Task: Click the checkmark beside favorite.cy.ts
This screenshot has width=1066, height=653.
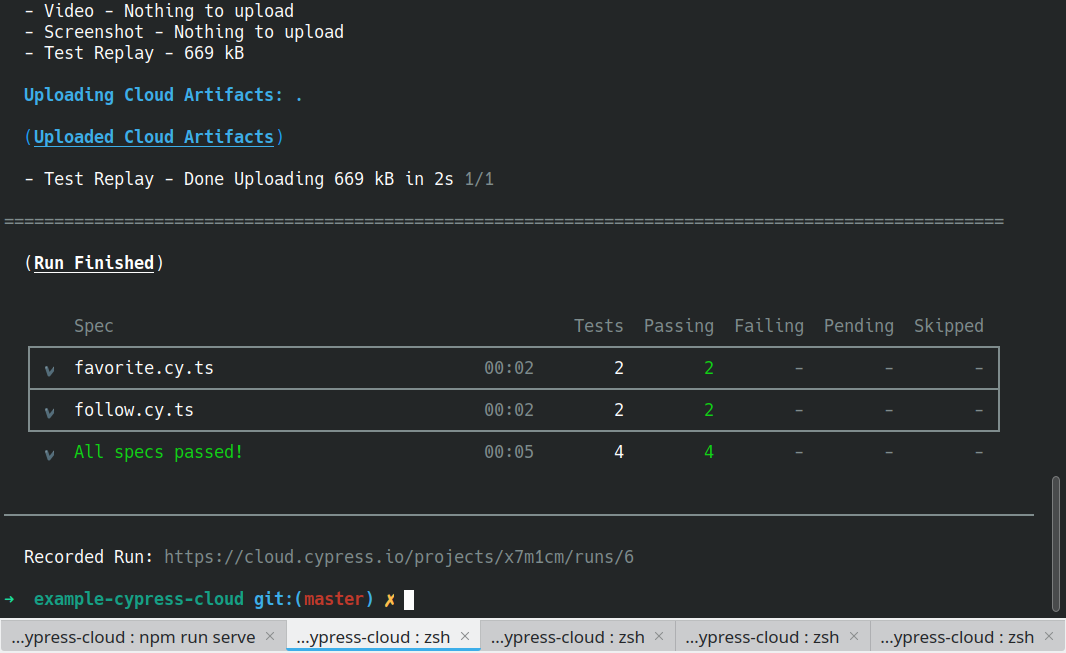Action: click(50, 370)
